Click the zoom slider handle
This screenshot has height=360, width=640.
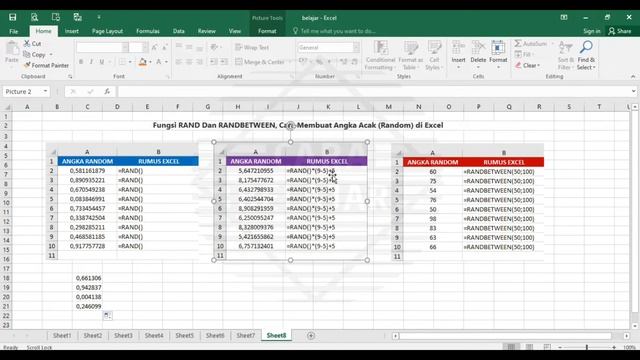(x=587, y=347)
